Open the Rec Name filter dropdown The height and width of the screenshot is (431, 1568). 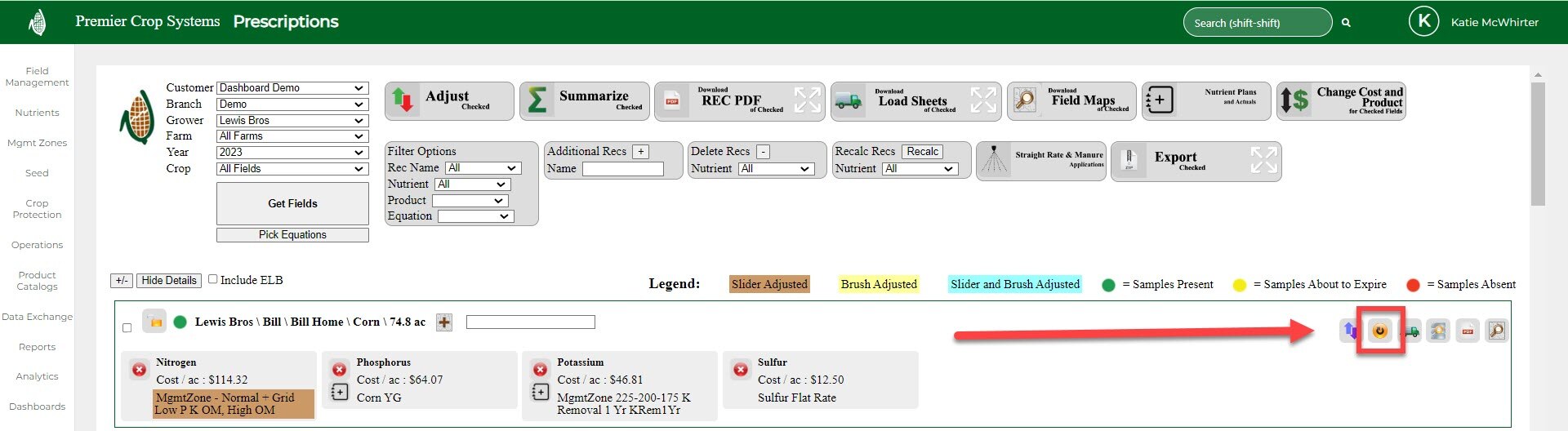[x=483, y=168]
